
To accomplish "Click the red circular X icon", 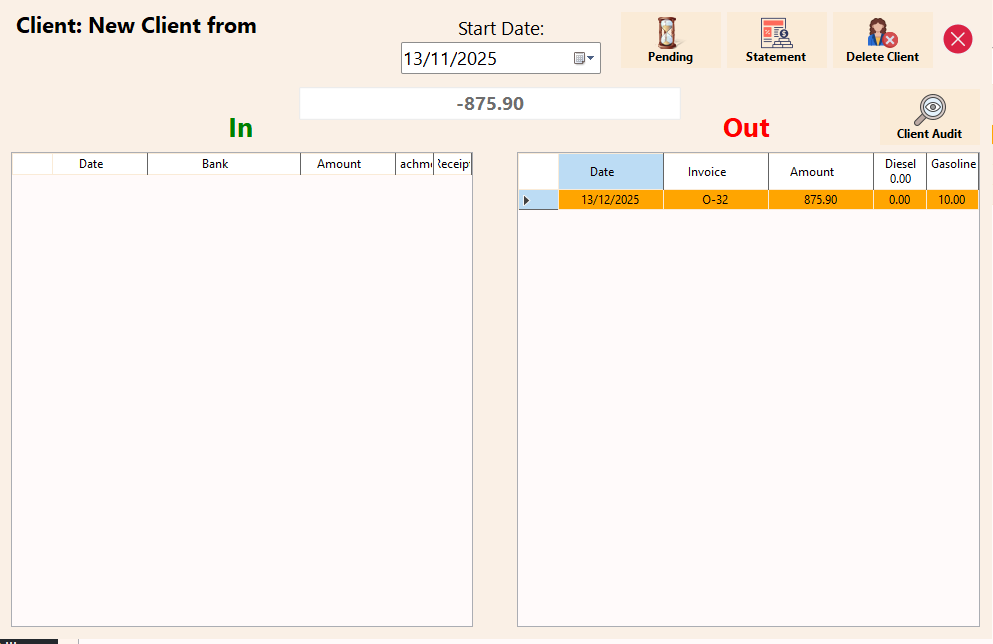I will tap(957, 39).
